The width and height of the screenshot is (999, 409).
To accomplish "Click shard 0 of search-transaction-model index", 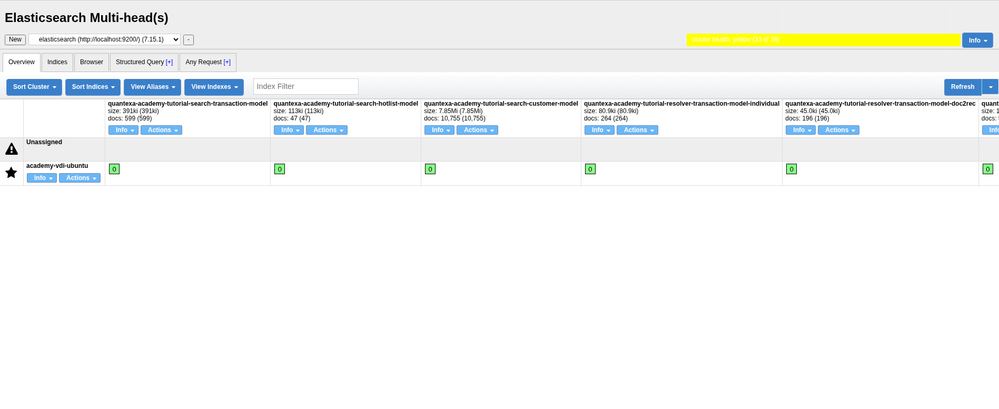I will (114, 169).
